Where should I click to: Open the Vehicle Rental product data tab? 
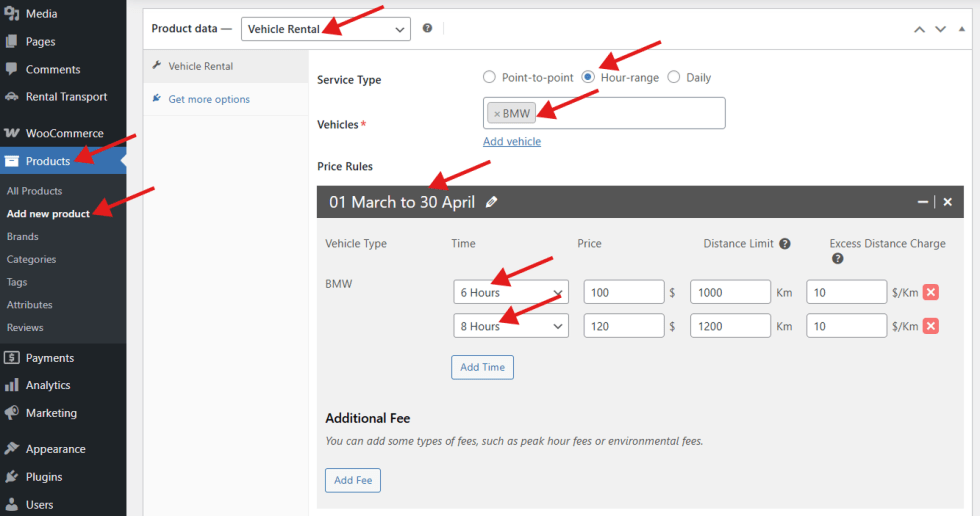[200, 66]
